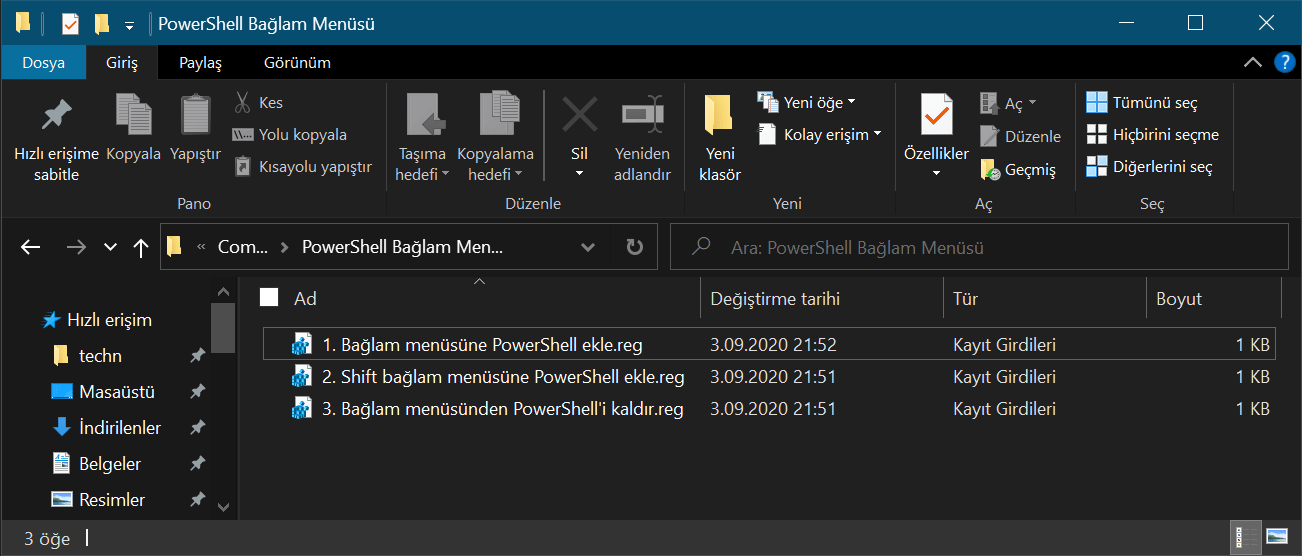This screenshot has height=556, width=1302.
Task: Open Geçmiş file history
Action: point(1018,169)
